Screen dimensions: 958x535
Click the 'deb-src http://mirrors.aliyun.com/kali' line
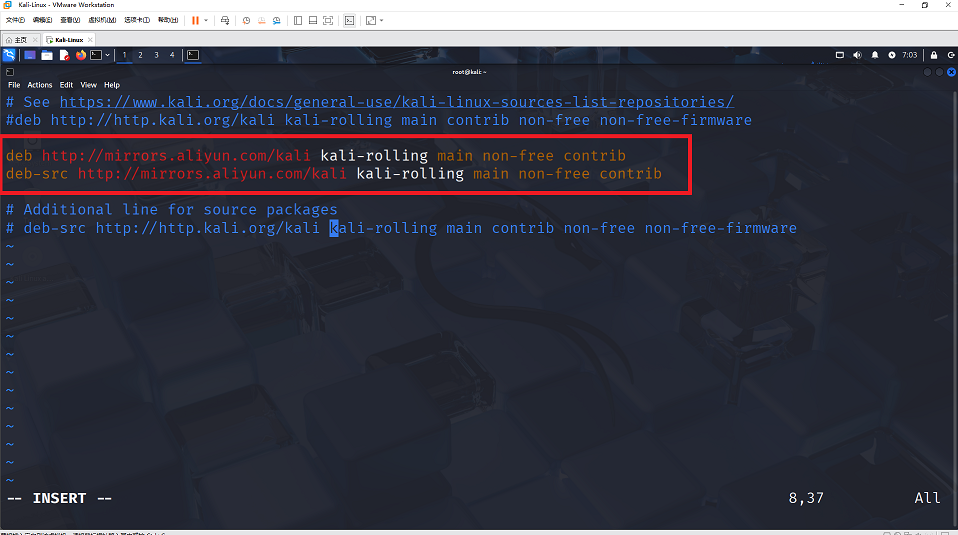334,174
